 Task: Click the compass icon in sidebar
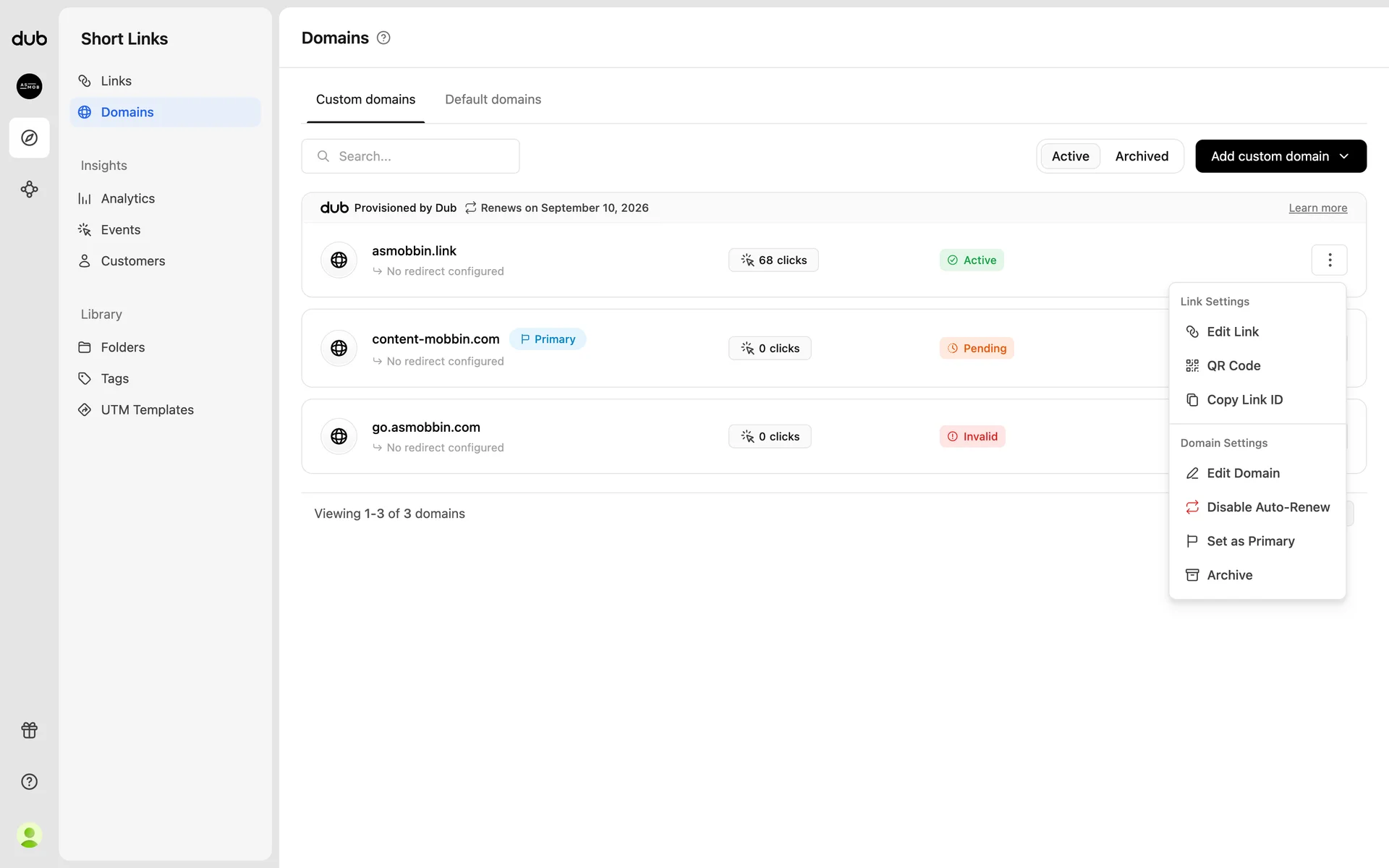click(29, 137)
